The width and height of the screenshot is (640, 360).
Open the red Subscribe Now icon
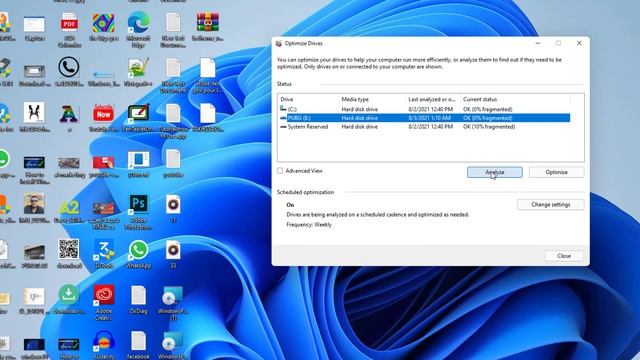tap(103, 113)
